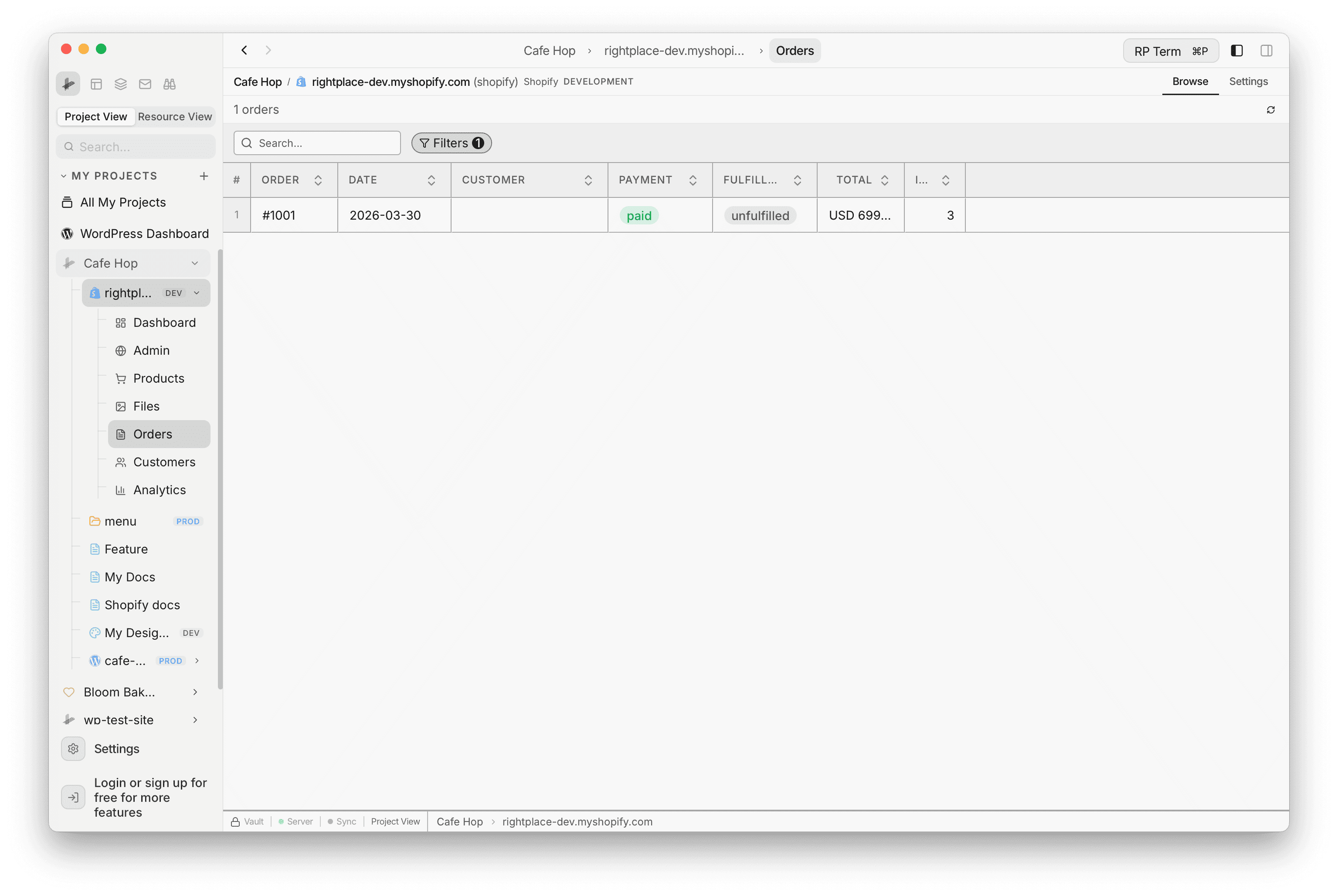Switch to the Settings tab
This screenshot has width=1338, height=896.
pyautogui.click(x=1248, y=81)
